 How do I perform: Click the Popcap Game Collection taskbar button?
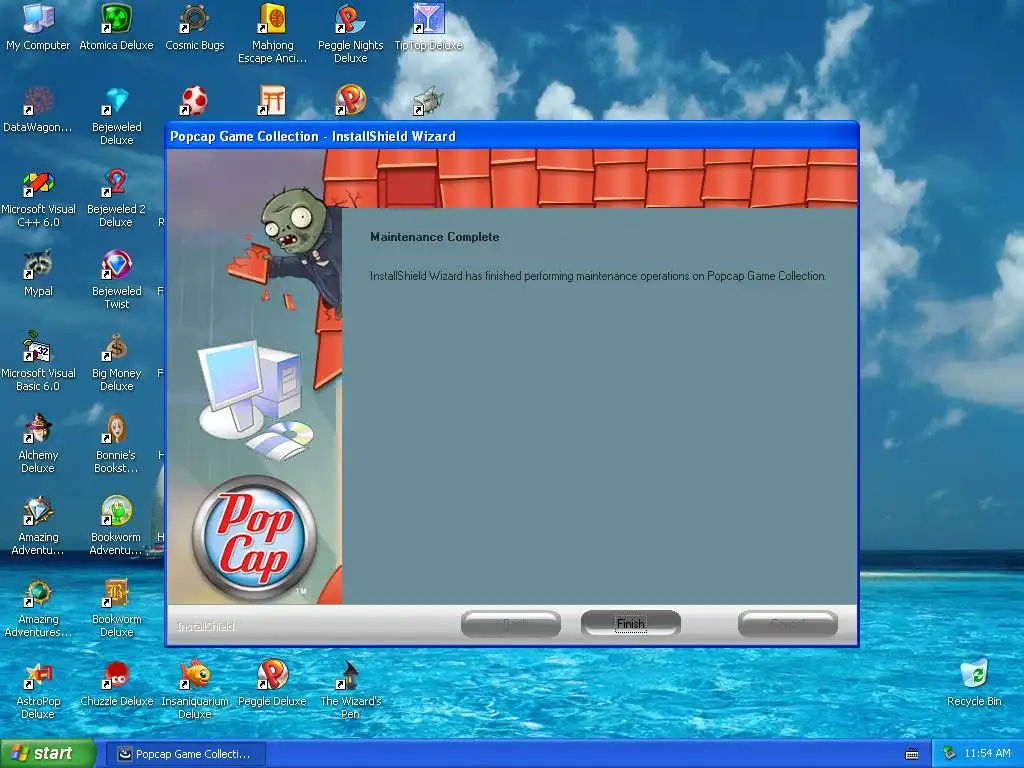tap(185, 754)
